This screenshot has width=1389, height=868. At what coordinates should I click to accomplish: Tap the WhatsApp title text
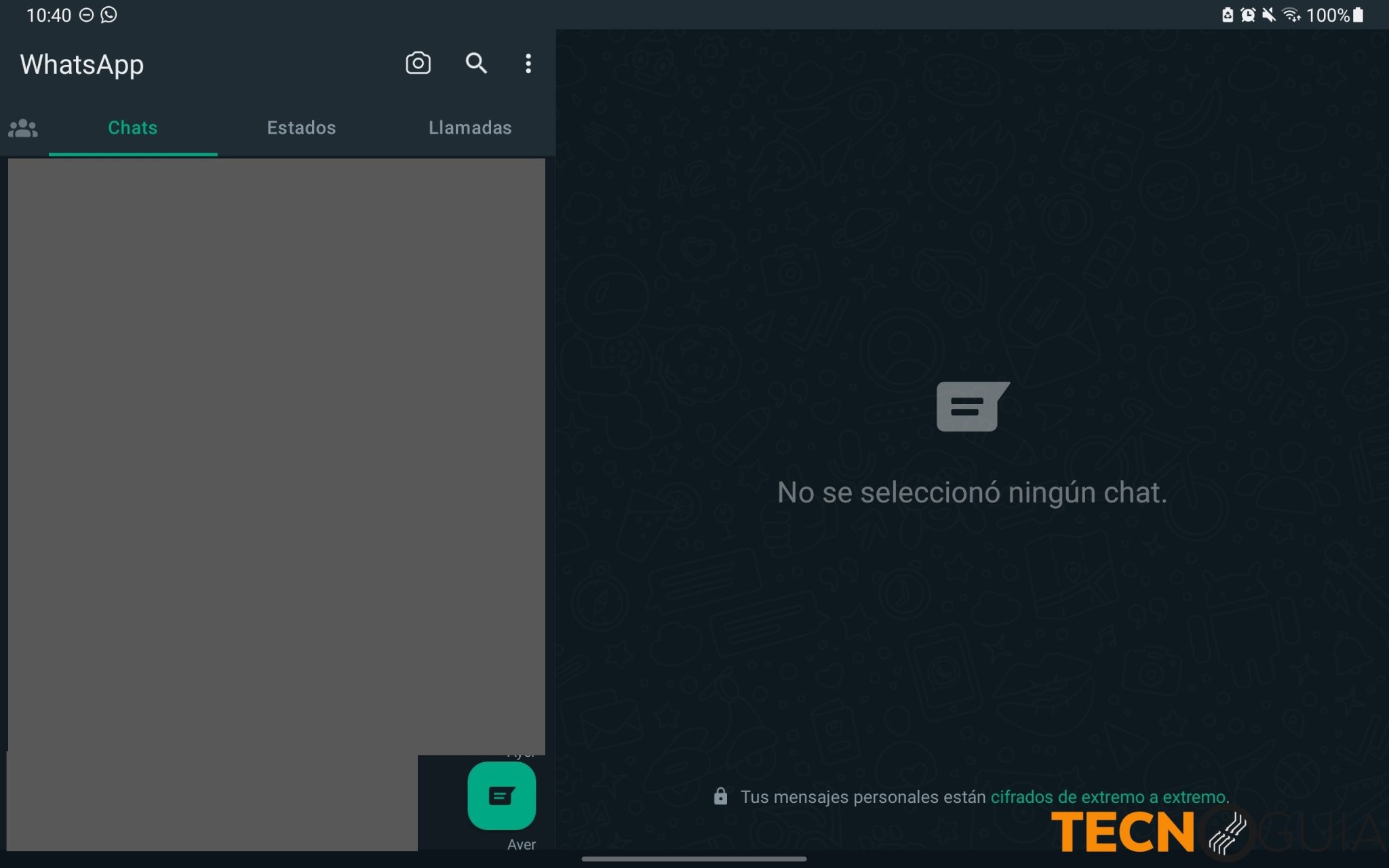81,64
